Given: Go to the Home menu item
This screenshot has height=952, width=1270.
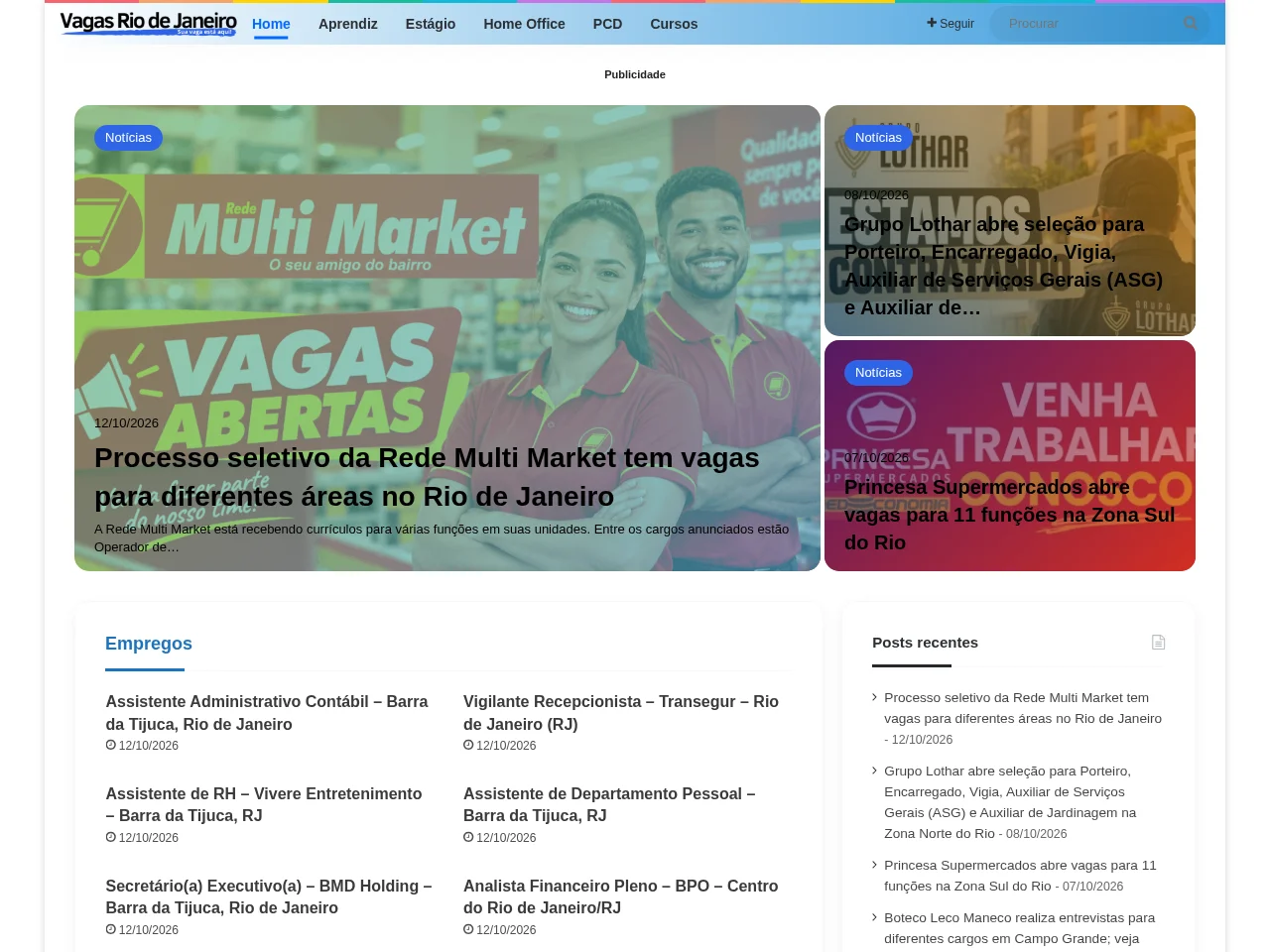Looking at the screenshot, I should pos(271,24).
